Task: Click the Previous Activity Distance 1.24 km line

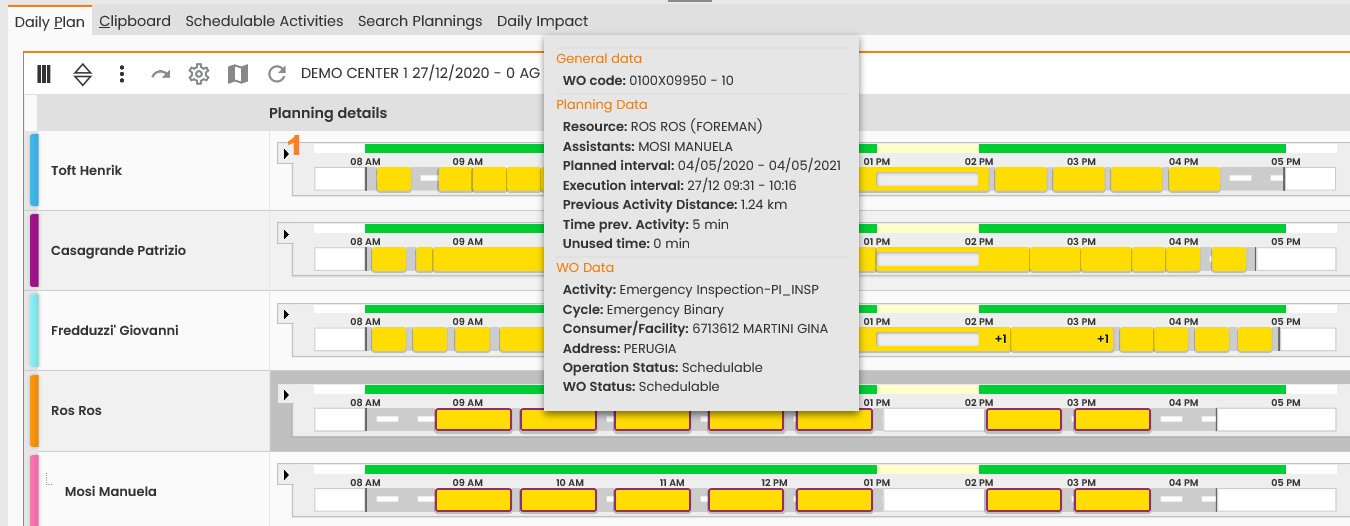Action: coord(675,204)
